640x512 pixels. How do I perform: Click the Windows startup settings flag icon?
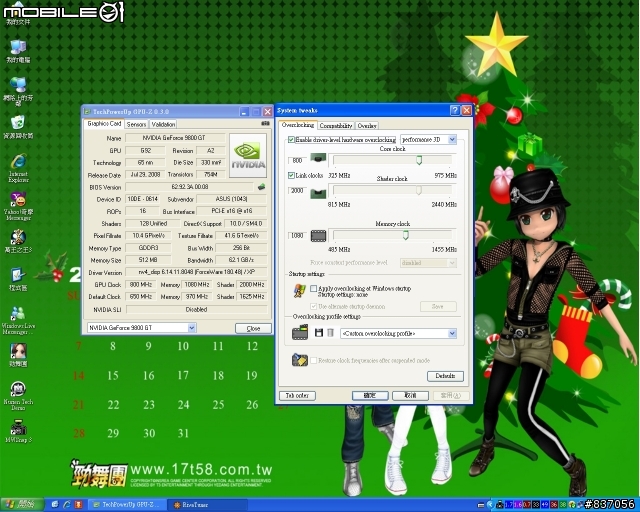(300, 290)
